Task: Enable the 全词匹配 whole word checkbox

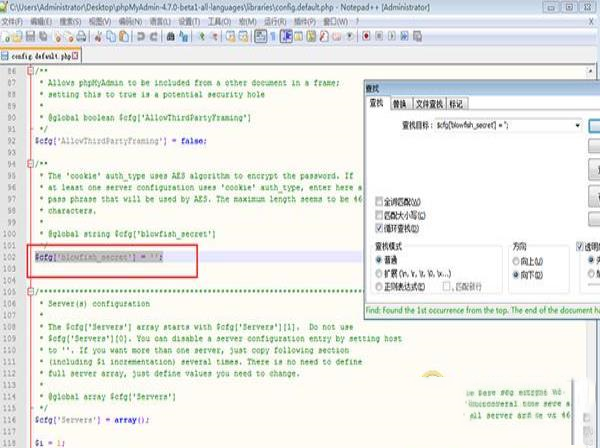Action: (380, 201)
